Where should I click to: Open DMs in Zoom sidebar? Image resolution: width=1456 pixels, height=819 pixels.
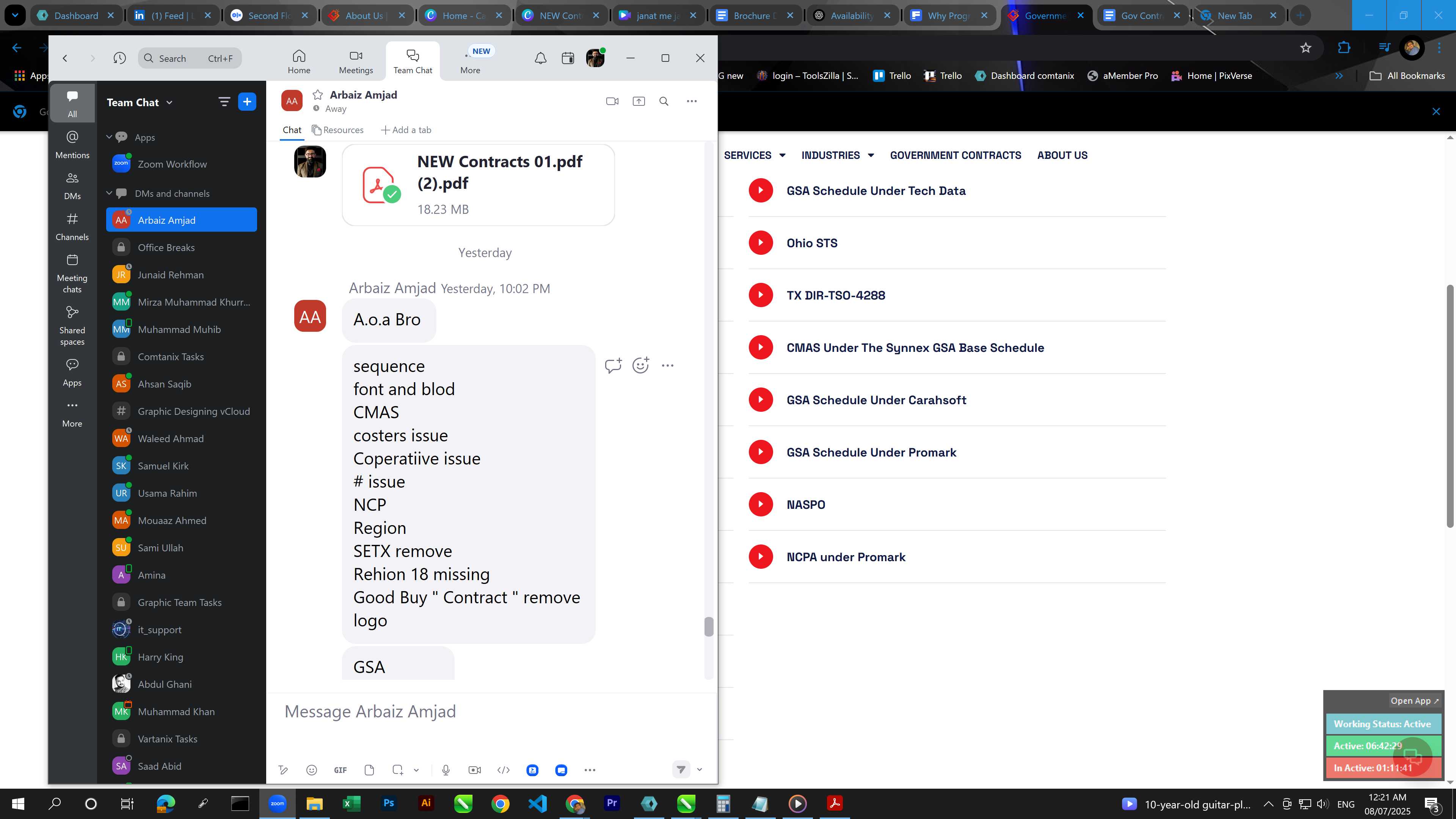[x=72, y=185]
